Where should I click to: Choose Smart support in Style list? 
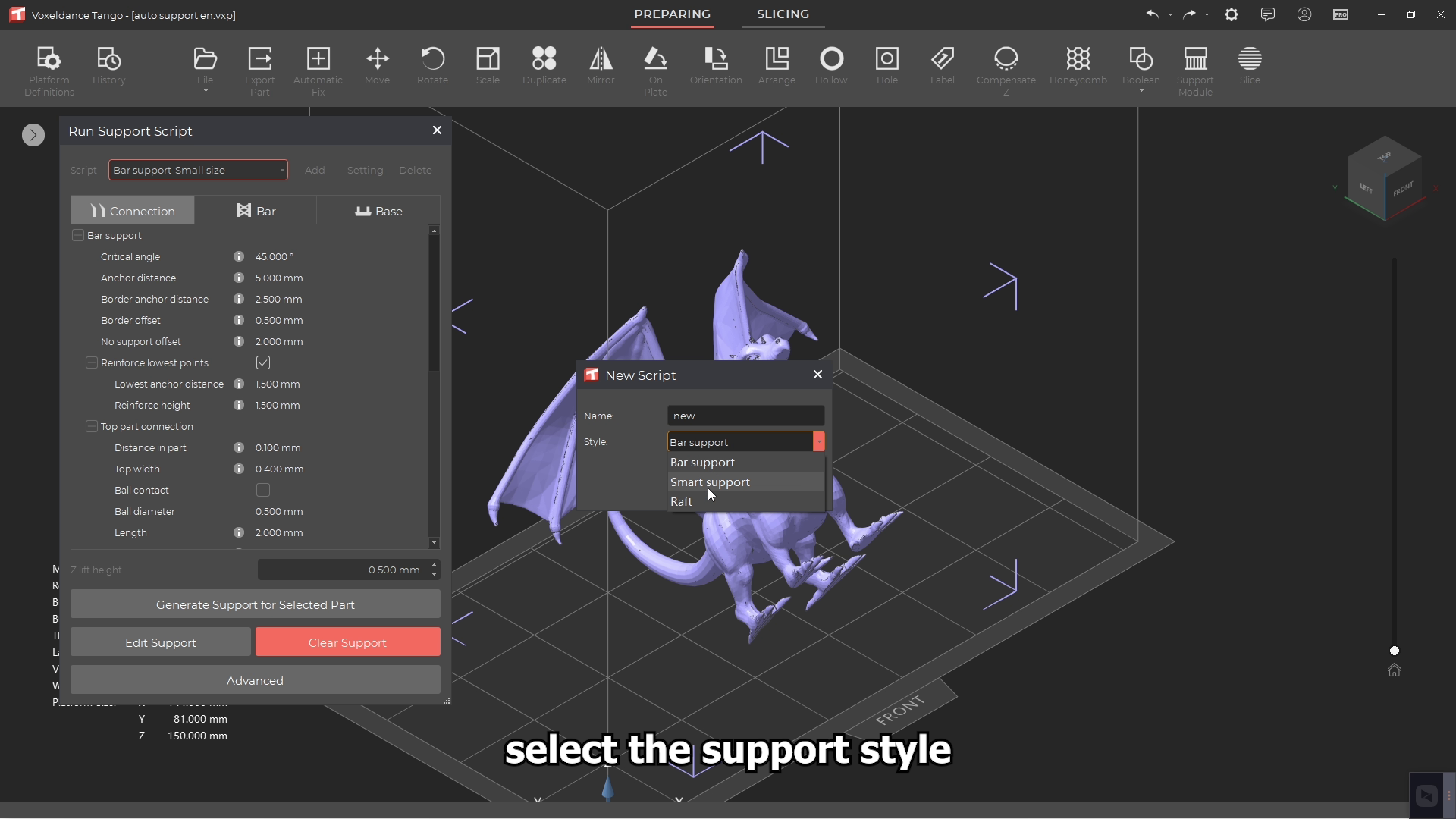pos(746,482)
